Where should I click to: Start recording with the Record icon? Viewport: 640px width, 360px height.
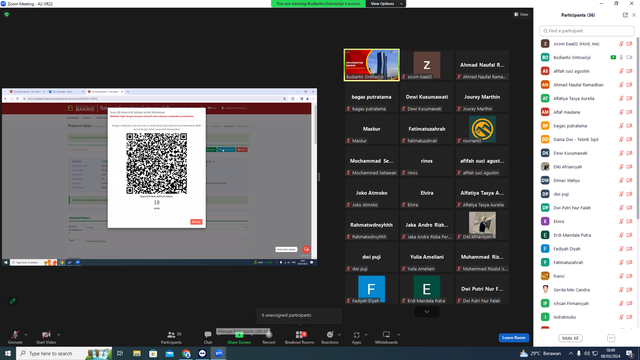[269, 337]
